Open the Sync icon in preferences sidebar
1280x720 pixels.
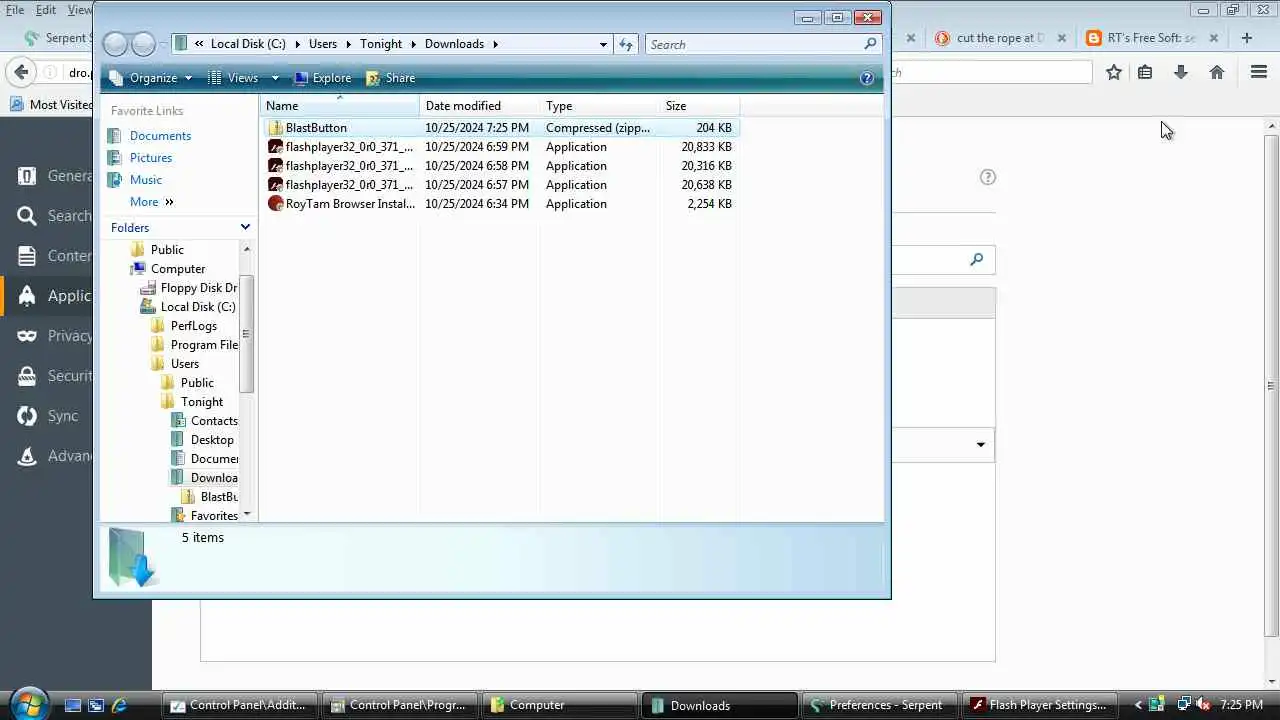click(27, 416)
